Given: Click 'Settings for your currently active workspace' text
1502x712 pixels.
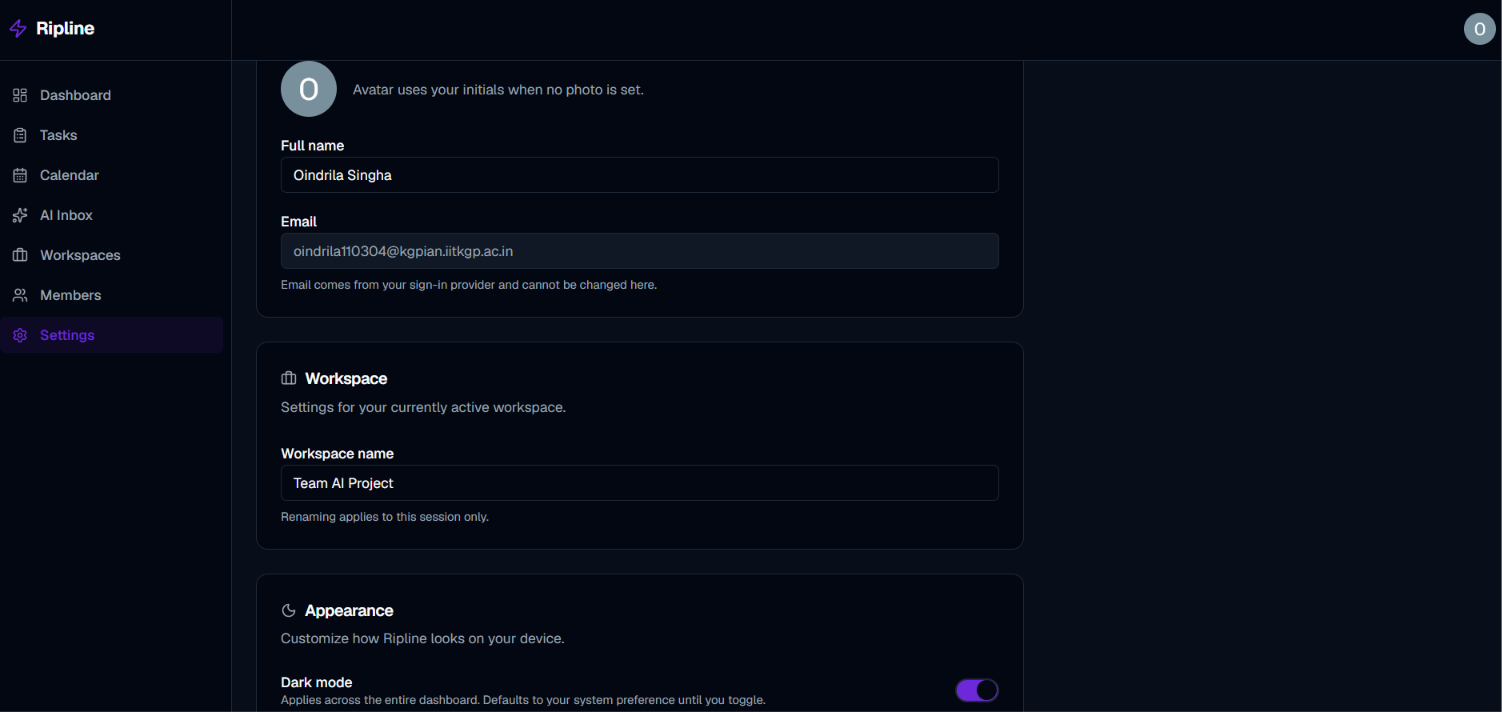Looking at the screenshot, I should point(423,408).
